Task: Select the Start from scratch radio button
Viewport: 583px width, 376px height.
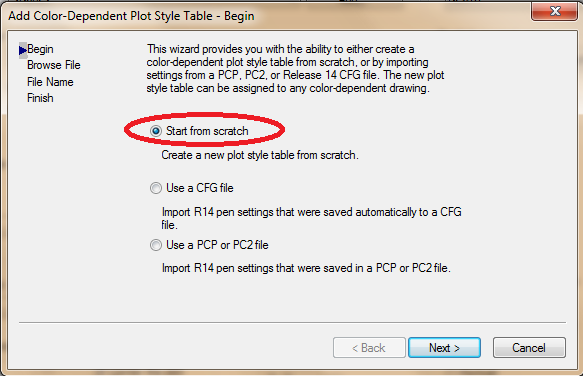Action: click(x=156, y=131)
